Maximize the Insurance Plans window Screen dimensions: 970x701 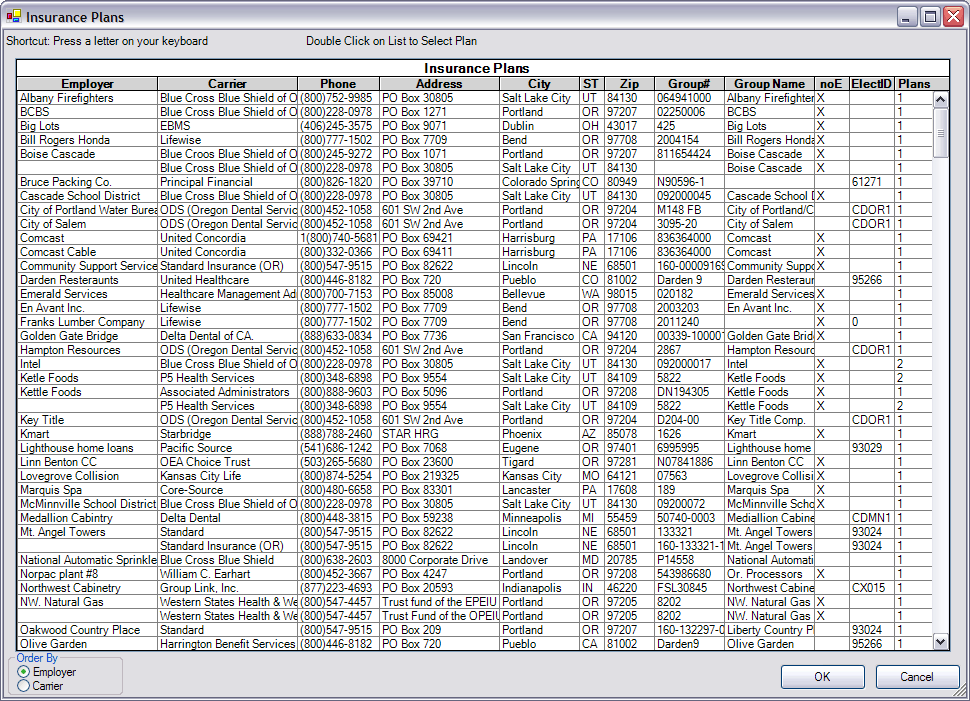930,17
